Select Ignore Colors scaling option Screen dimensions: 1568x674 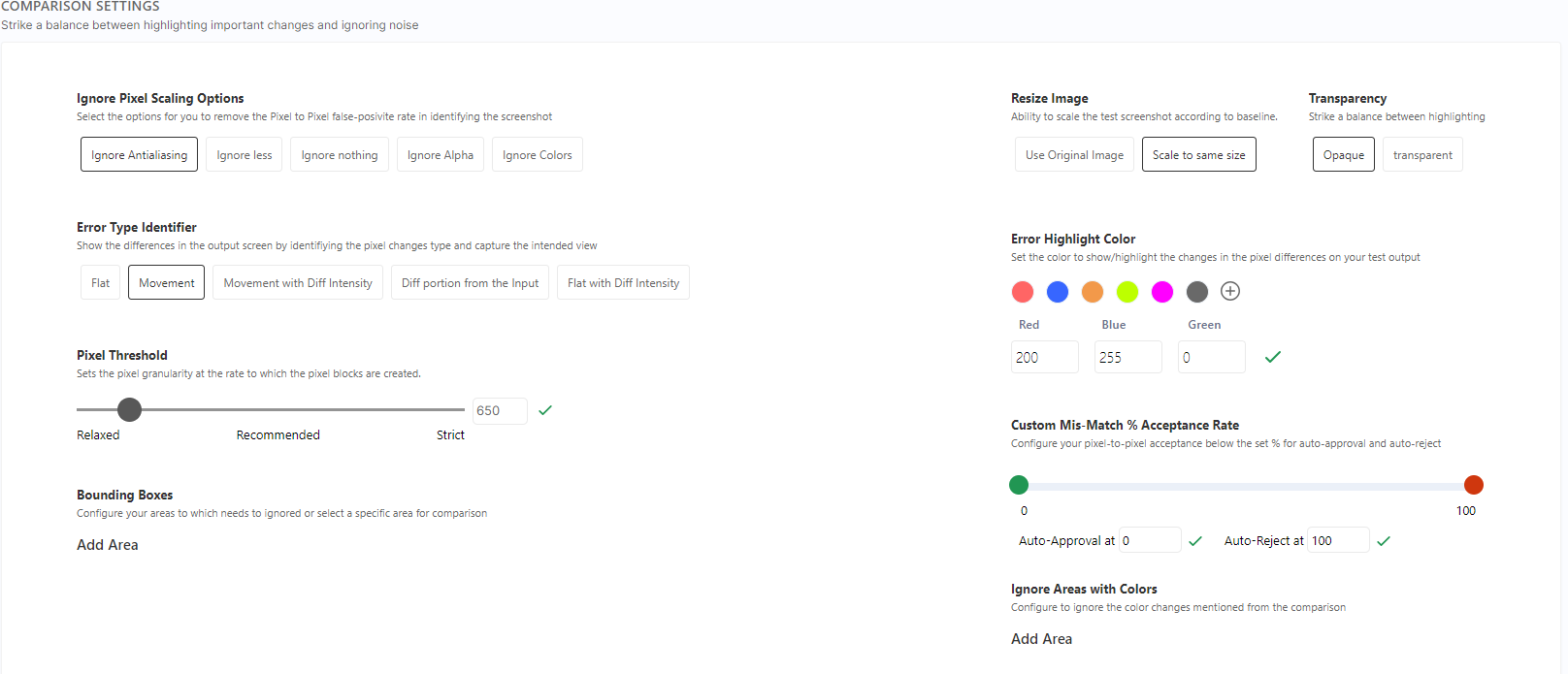pos(537,155)
